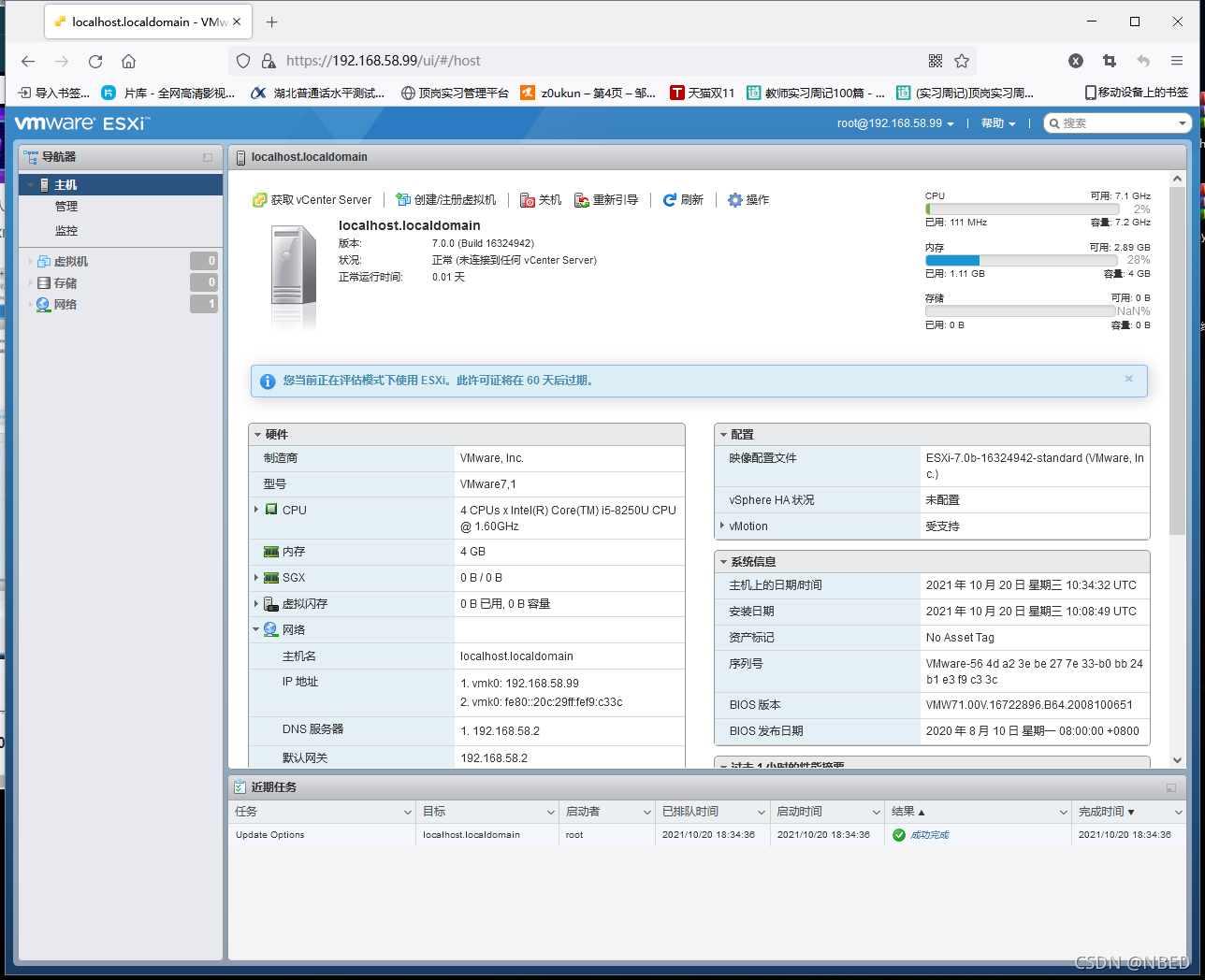Collapse the 配置 configuration section

723,435
